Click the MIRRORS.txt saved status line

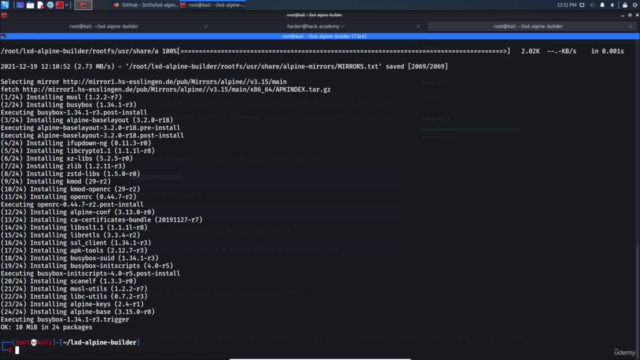pyautogui.click(x=224, y=67)
